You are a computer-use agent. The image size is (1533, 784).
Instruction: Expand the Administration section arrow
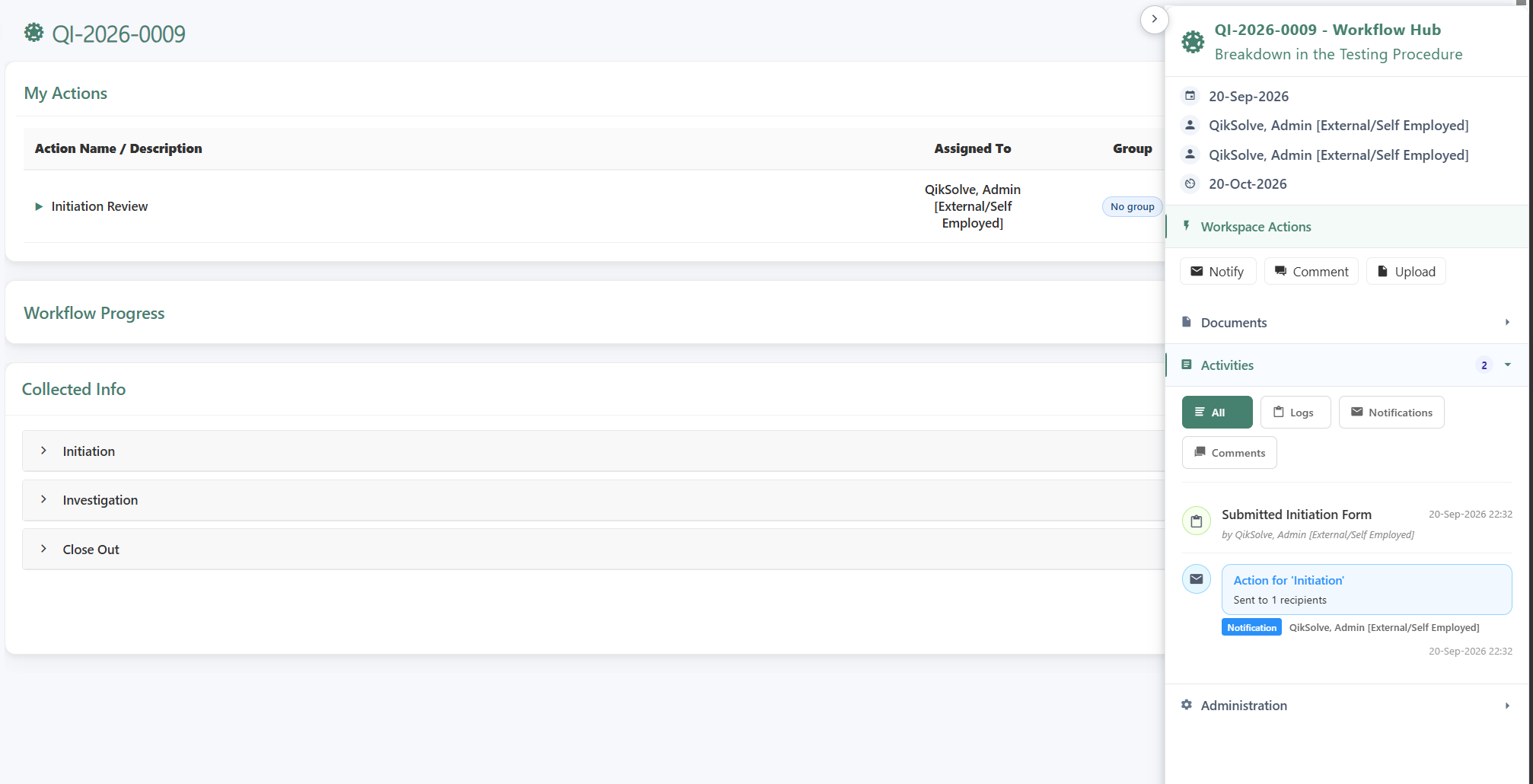click(x=1506, y=706)
